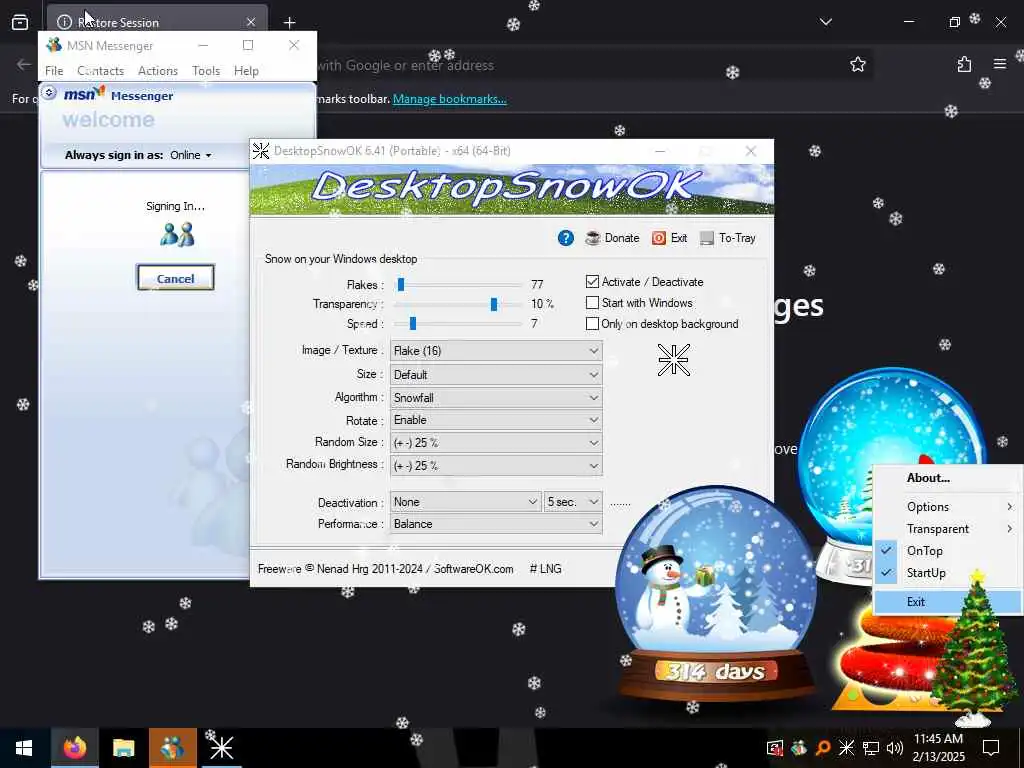Click the MSN Messenger butterfly title icon
Viewport: 1024px width, 768px height.
54,45
